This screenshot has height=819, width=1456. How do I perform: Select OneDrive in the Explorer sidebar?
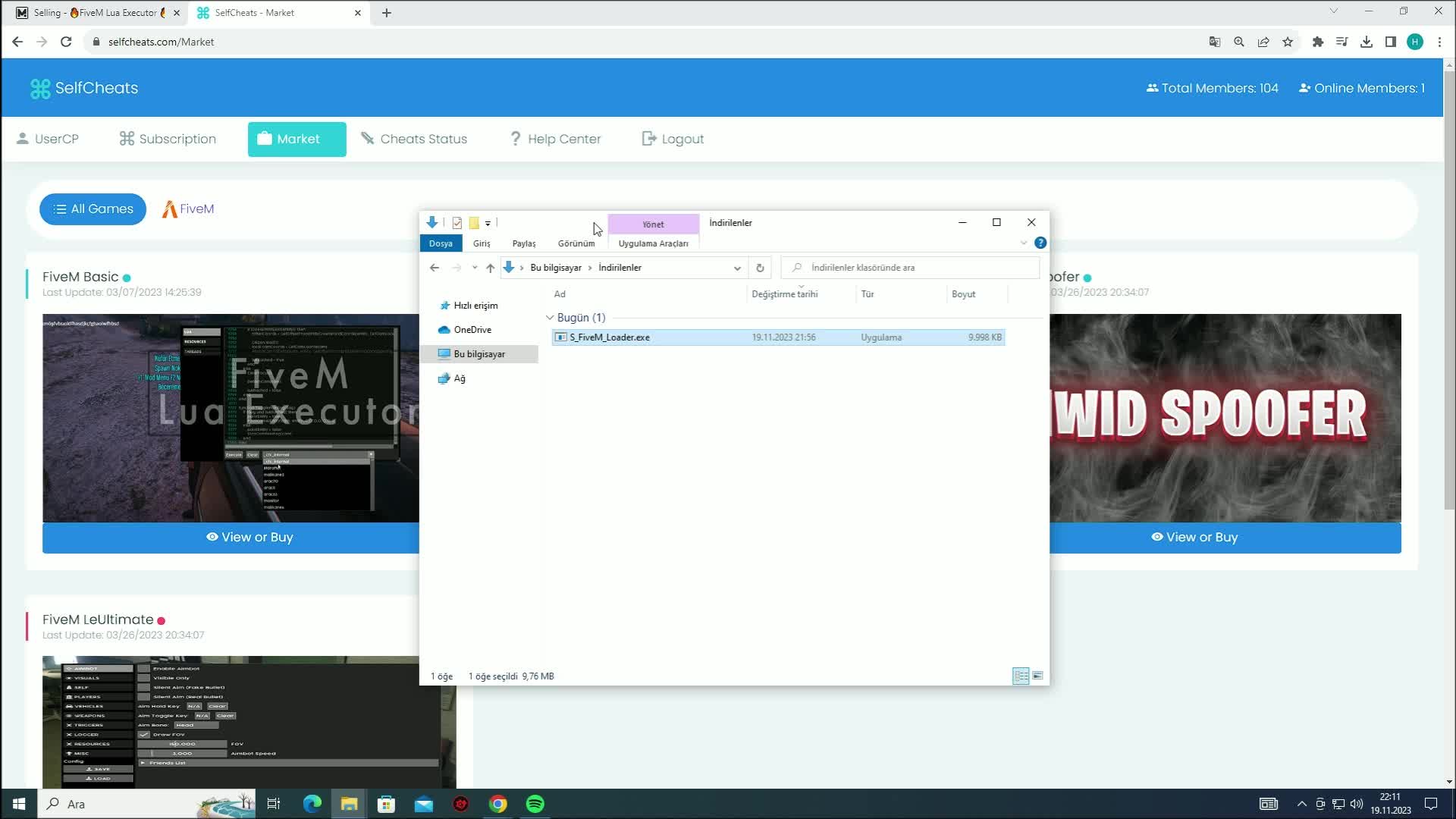click(473, 330)
